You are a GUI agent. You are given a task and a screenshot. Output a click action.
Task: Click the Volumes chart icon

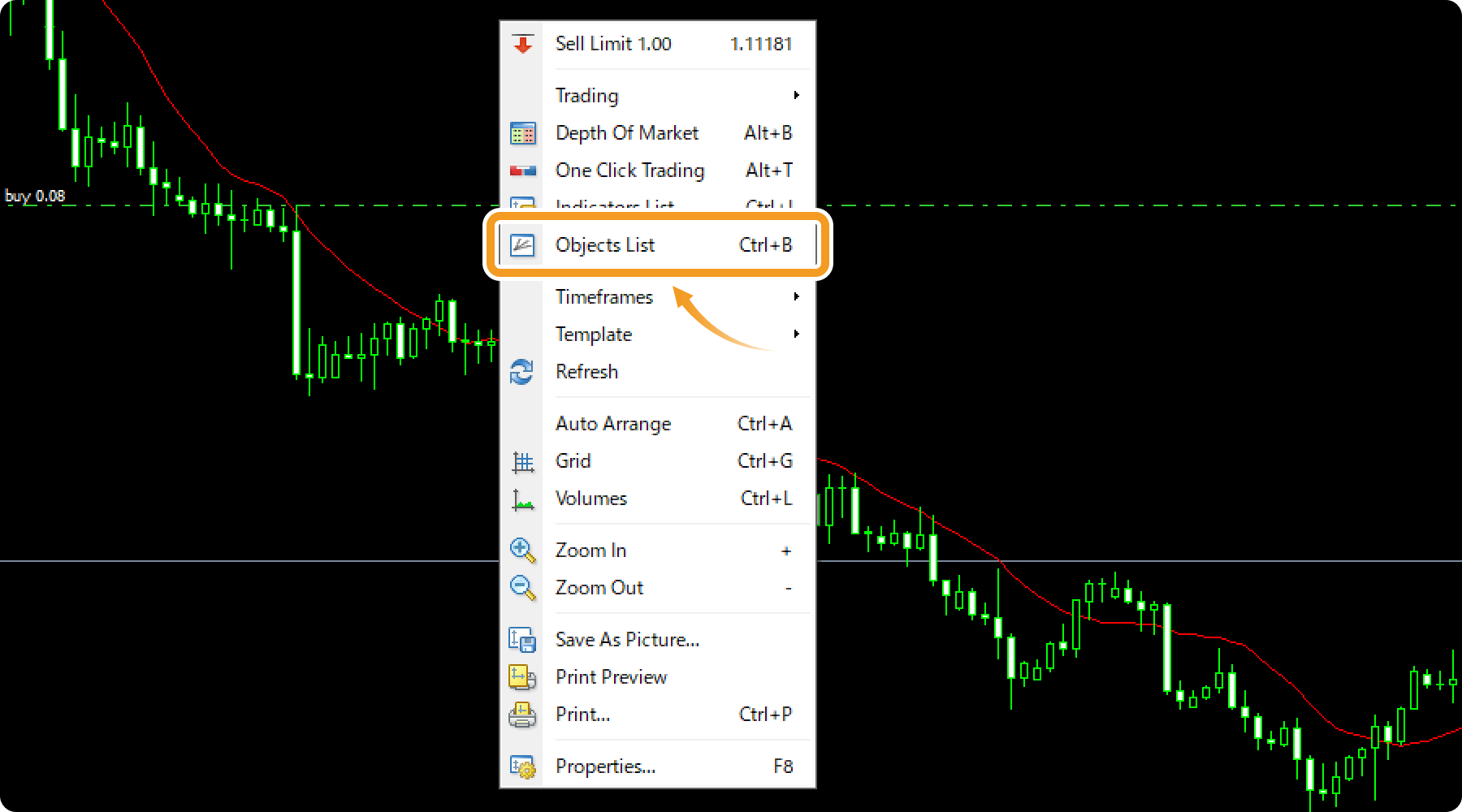(523, 499)
